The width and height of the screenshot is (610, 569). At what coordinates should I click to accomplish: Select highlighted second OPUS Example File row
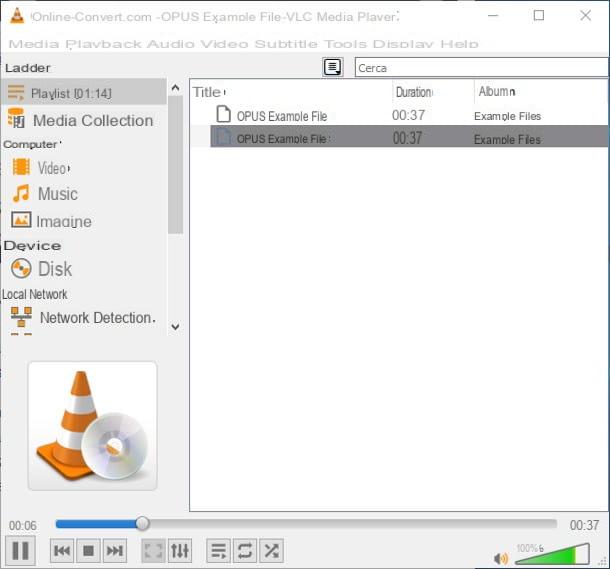click(x=409, y=137)
